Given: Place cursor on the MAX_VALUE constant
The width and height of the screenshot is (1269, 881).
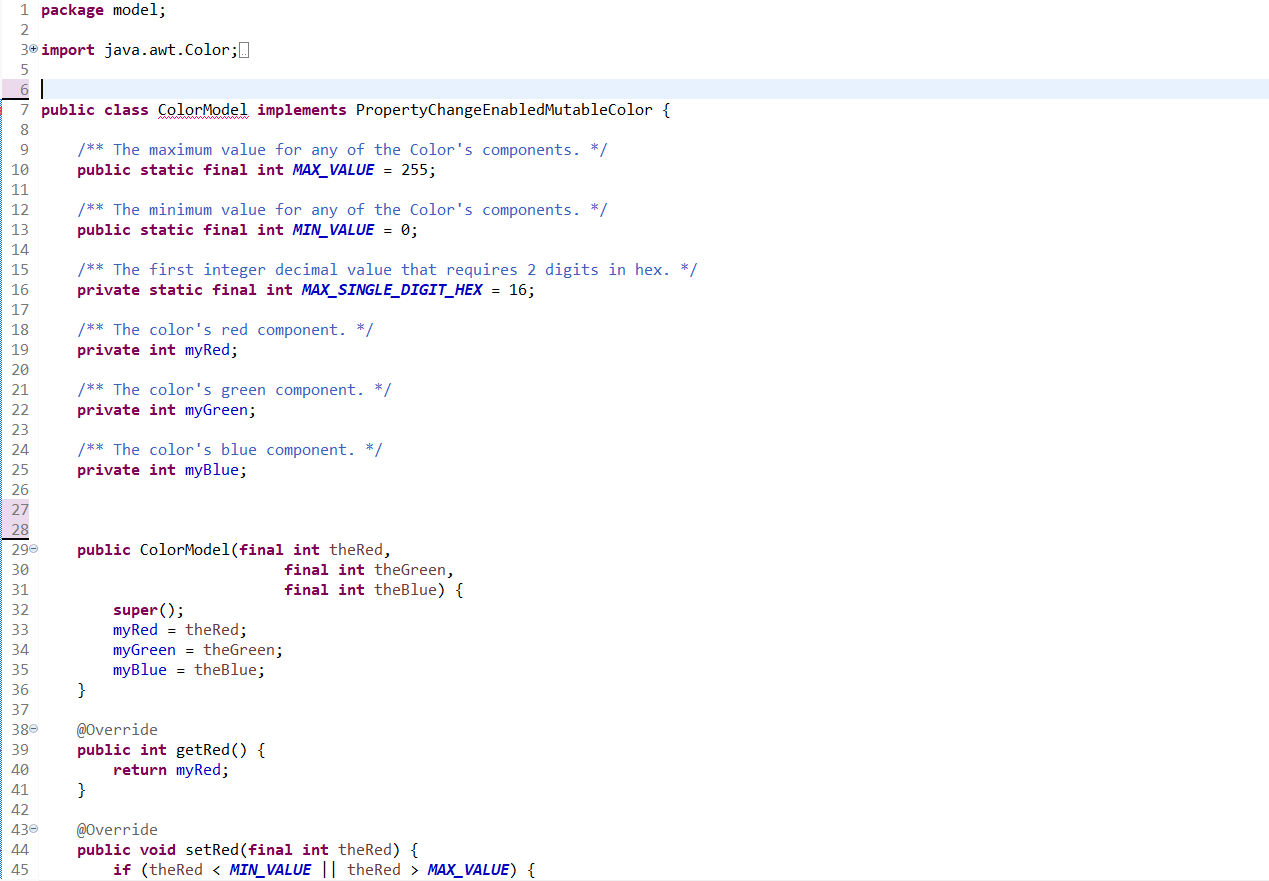Looking at the screenshot, I should (333, 169).
